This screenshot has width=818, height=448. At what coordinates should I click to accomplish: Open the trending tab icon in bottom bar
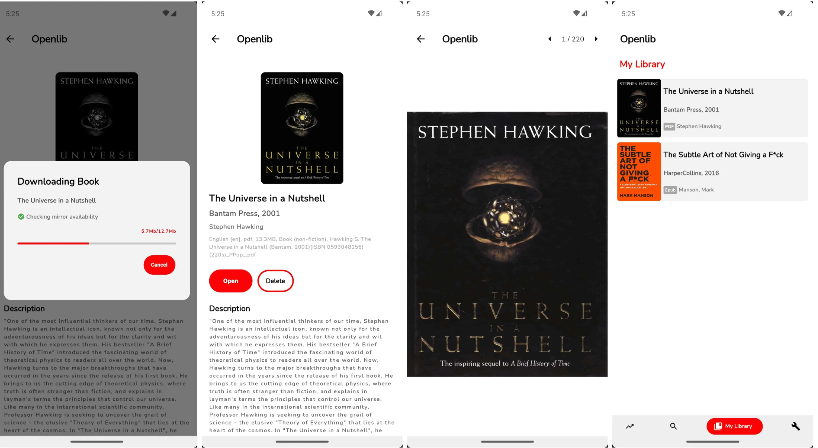630,426
